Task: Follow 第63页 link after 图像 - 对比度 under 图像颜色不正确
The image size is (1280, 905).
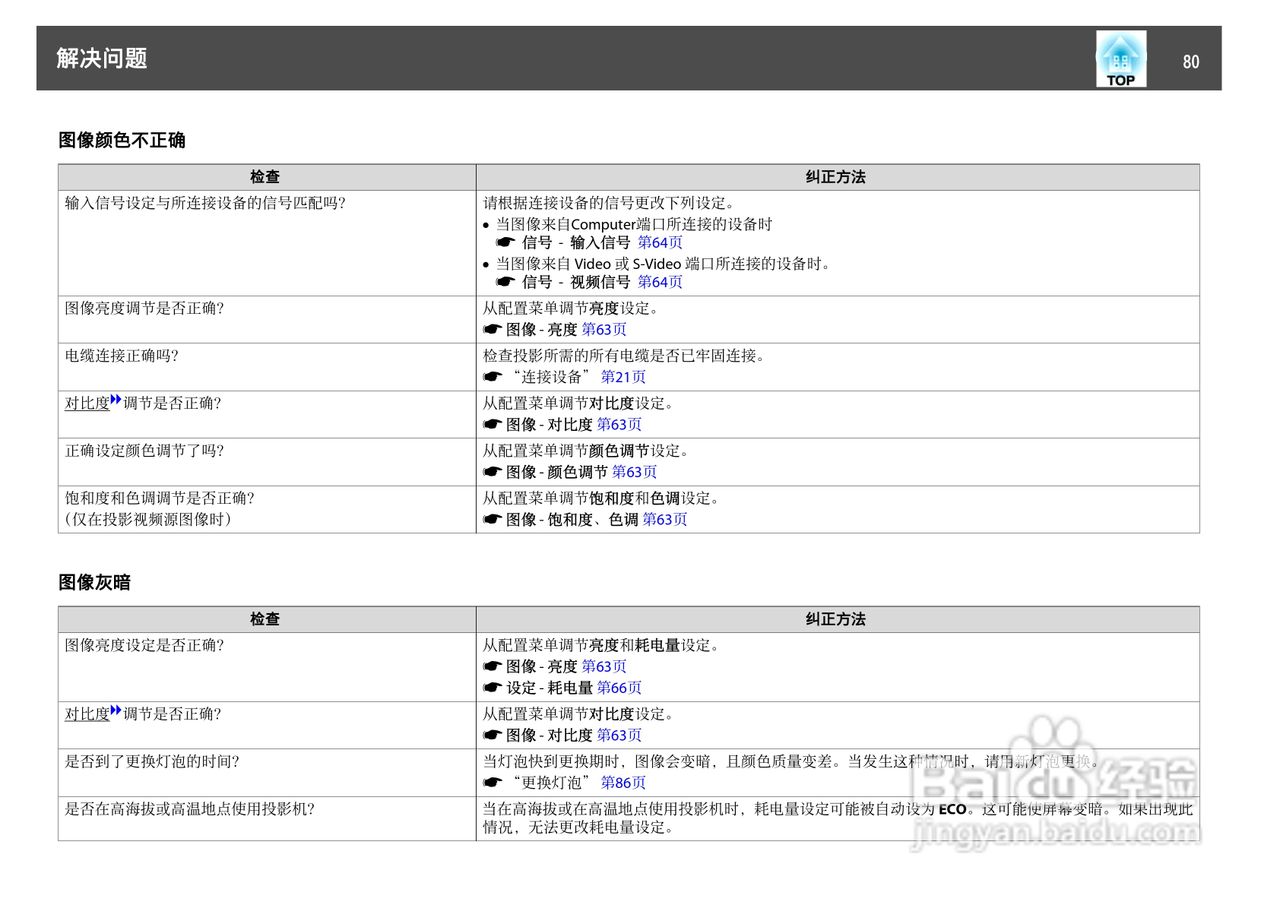Action: pyautogui.click(x=619, y=424)
